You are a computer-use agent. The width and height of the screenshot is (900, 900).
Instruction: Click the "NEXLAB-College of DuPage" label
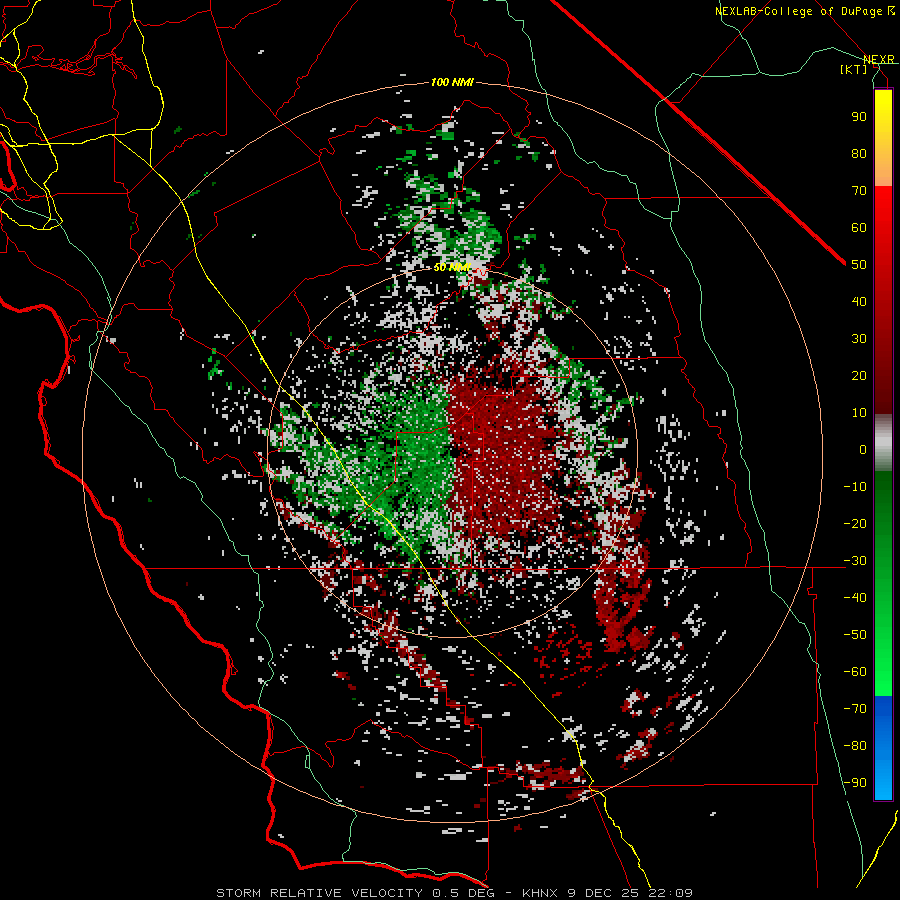798,11
